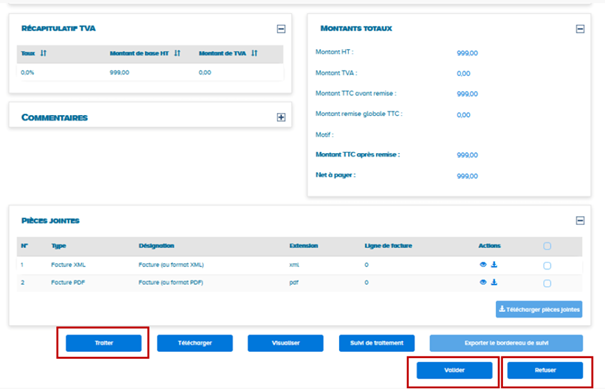Sort the Taux column
This screenshot has width=605, height=389.
pyautogui.click(x=43, y=53)
